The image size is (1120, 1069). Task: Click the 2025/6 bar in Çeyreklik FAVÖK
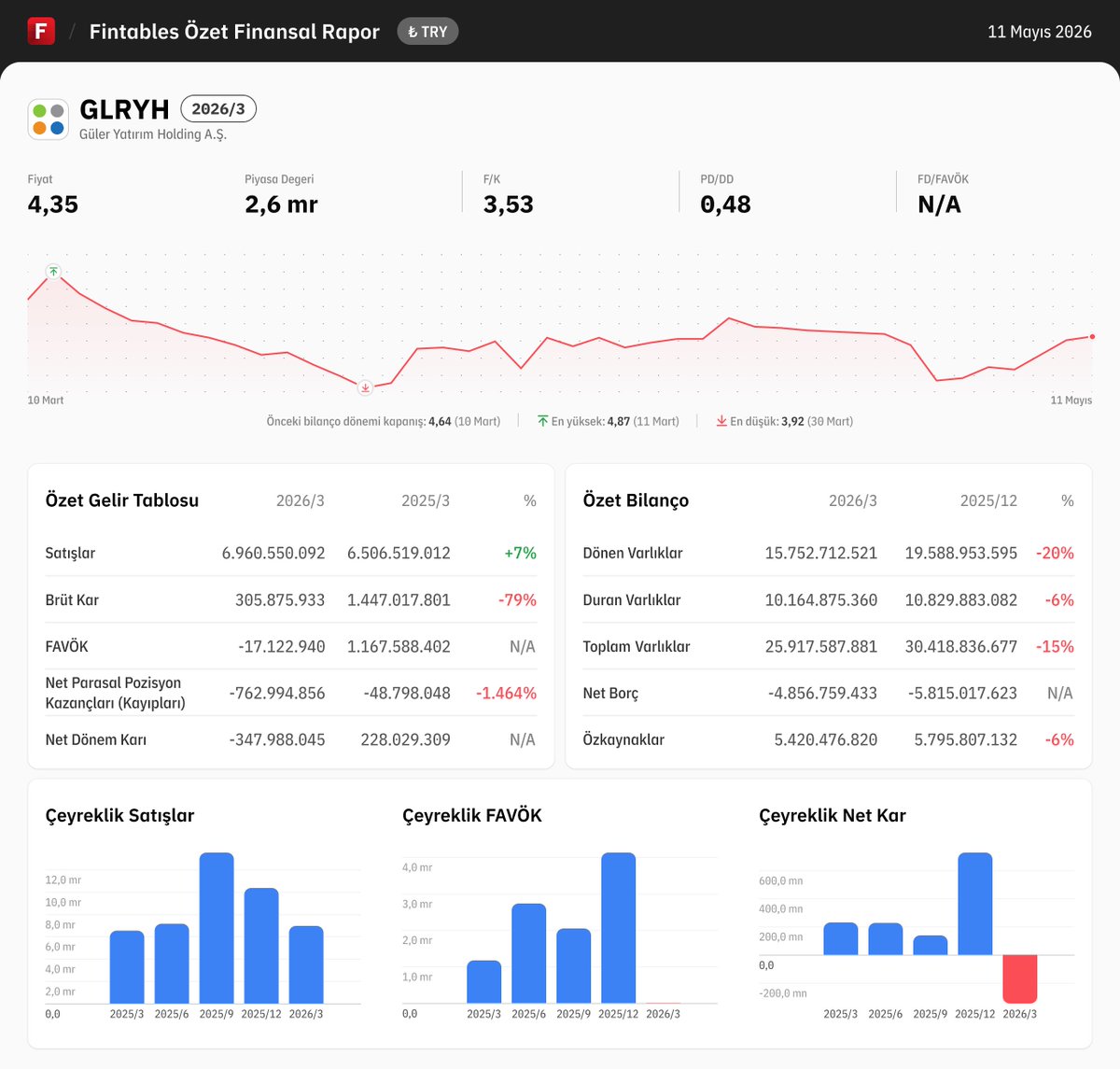point(529,953)
